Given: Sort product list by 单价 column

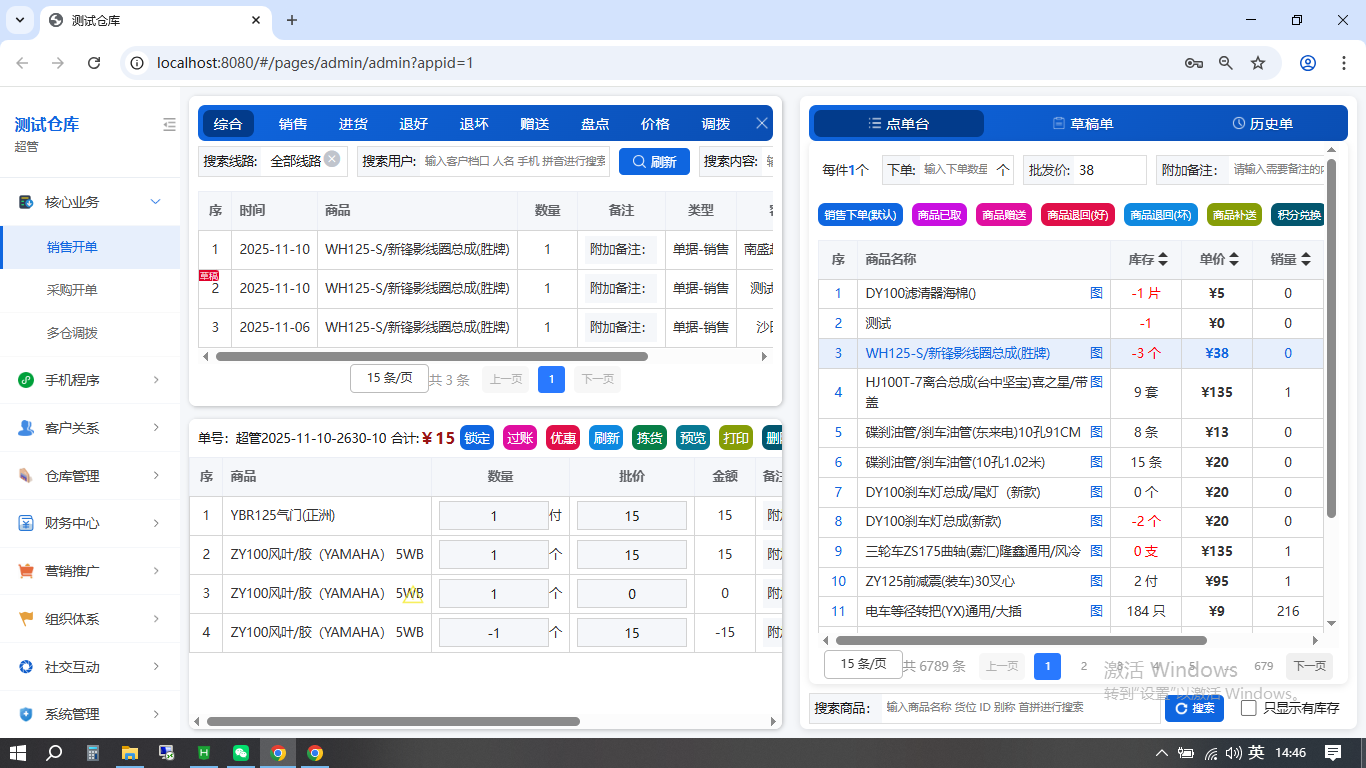Looking at the screenshot, I should (1220, 259).
